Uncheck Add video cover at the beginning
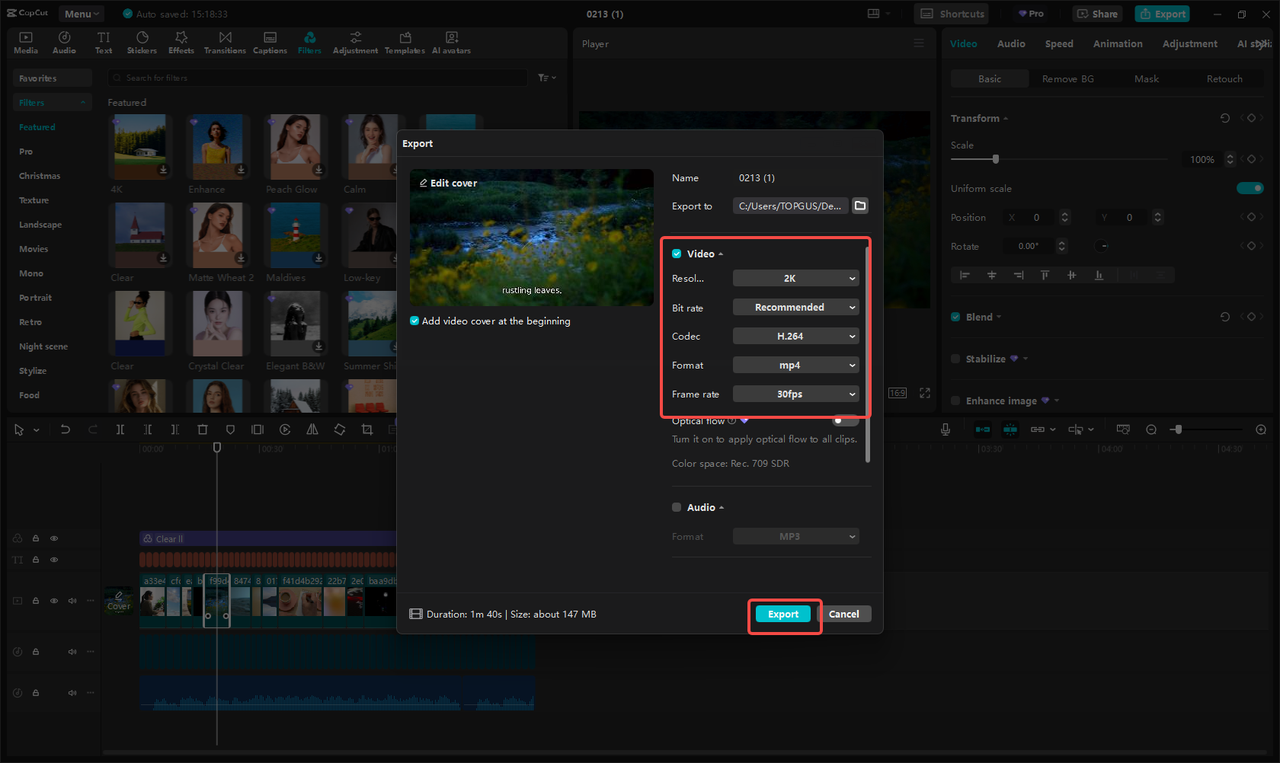Screen dimensions: 1280x763 click(414, 321)
